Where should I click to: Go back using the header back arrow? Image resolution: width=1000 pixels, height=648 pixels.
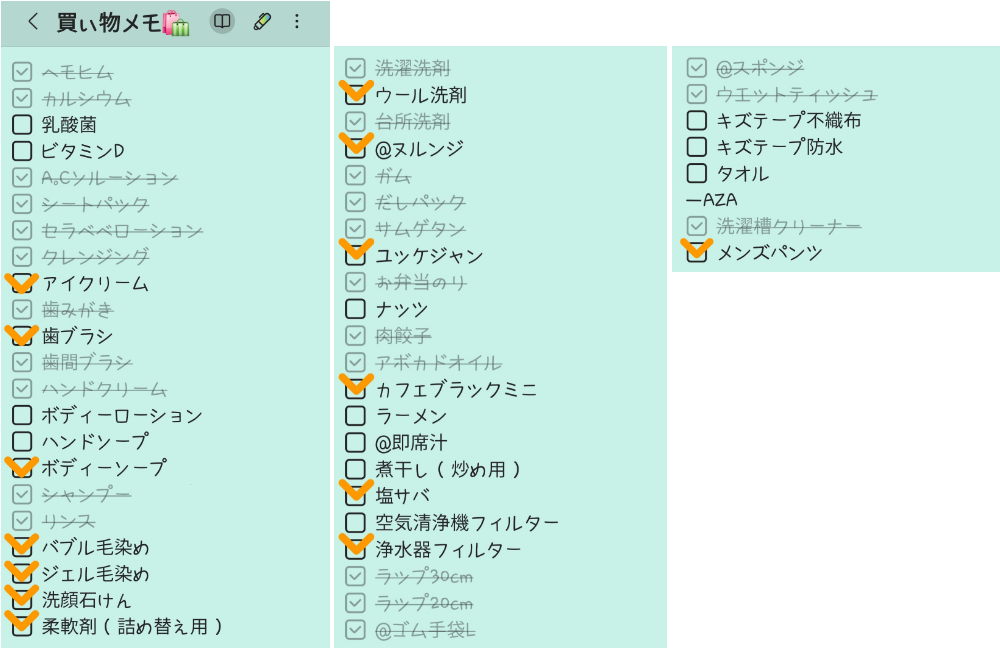[33, 22]
